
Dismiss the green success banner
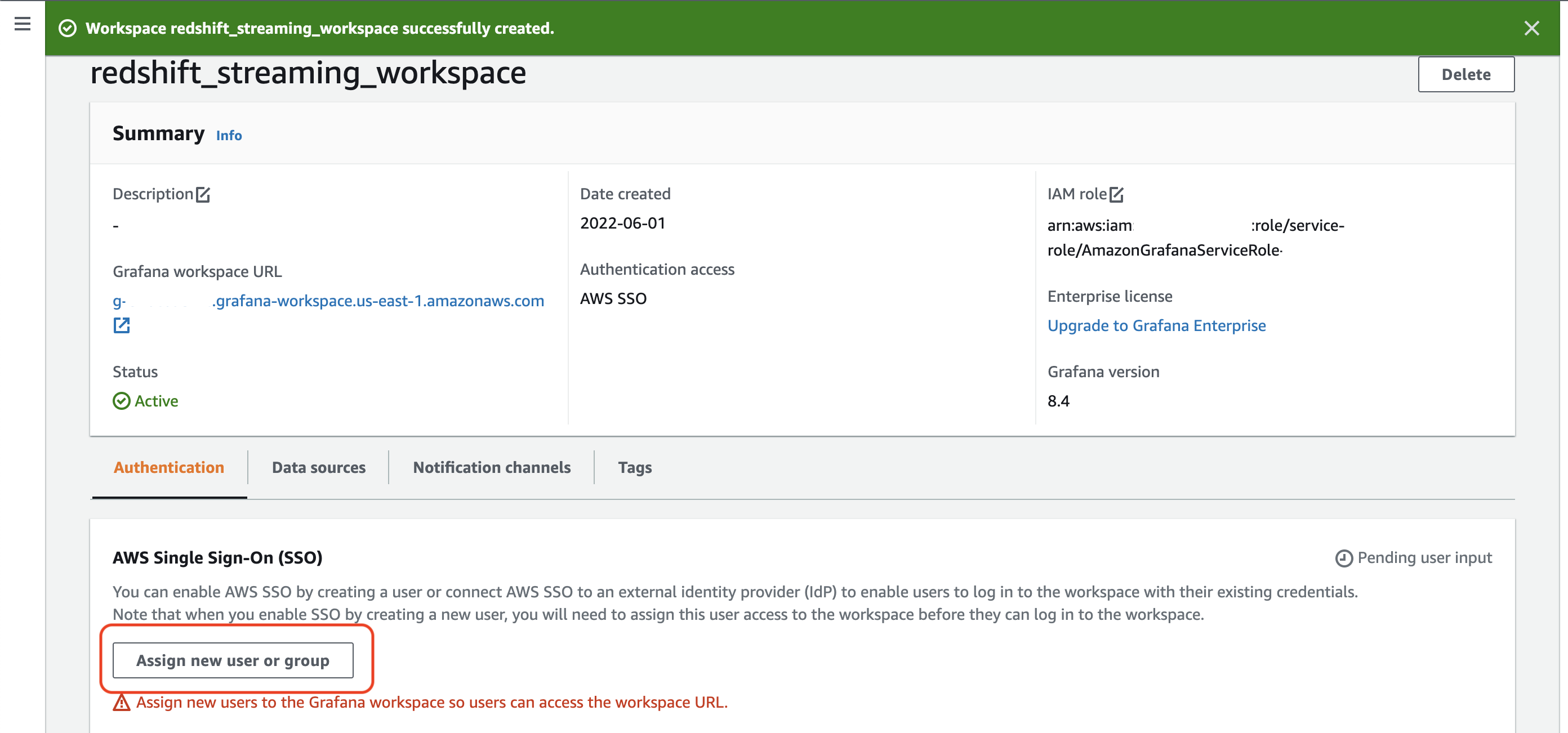[1531, 29]
